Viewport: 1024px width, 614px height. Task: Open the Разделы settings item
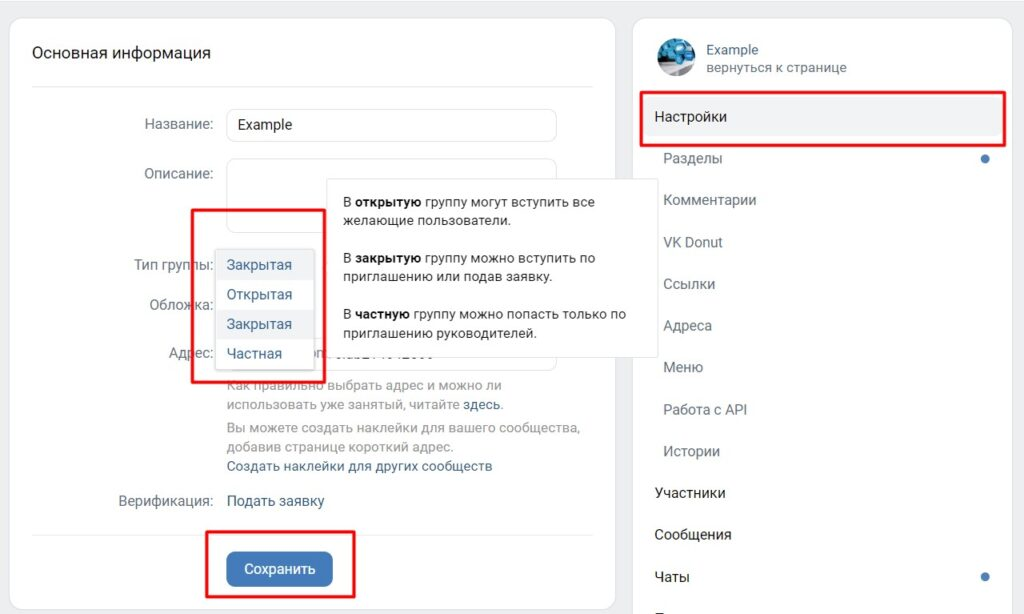click(822, 159)
